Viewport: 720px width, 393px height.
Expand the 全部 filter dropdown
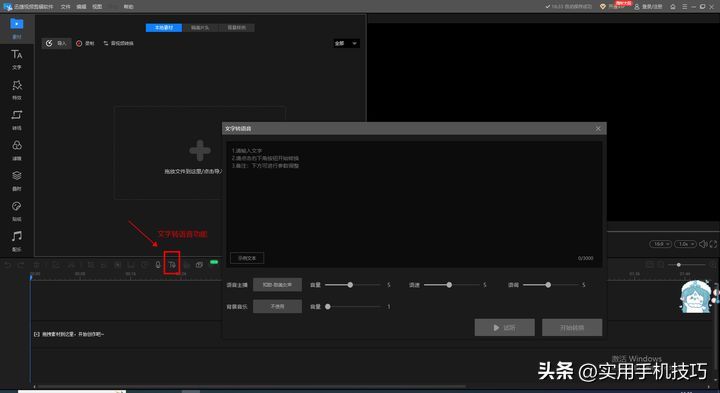point(346,43)
